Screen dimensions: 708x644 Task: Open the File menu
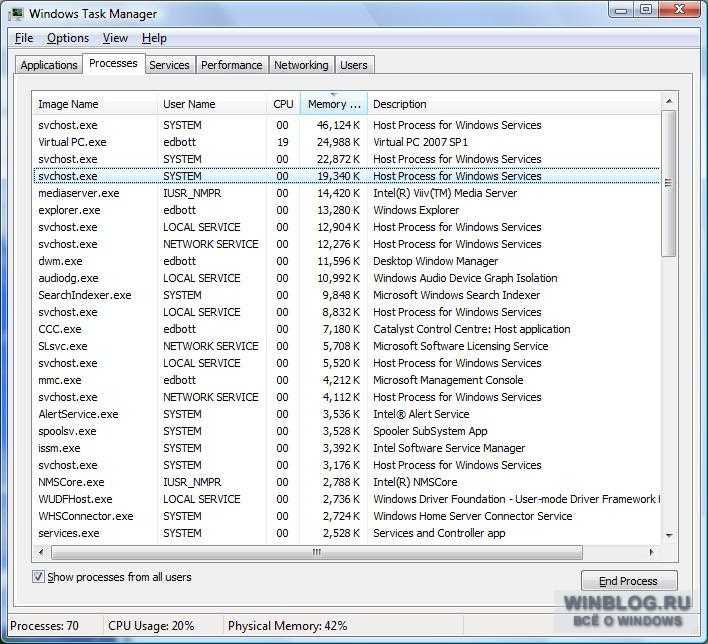tap(23, 38)
